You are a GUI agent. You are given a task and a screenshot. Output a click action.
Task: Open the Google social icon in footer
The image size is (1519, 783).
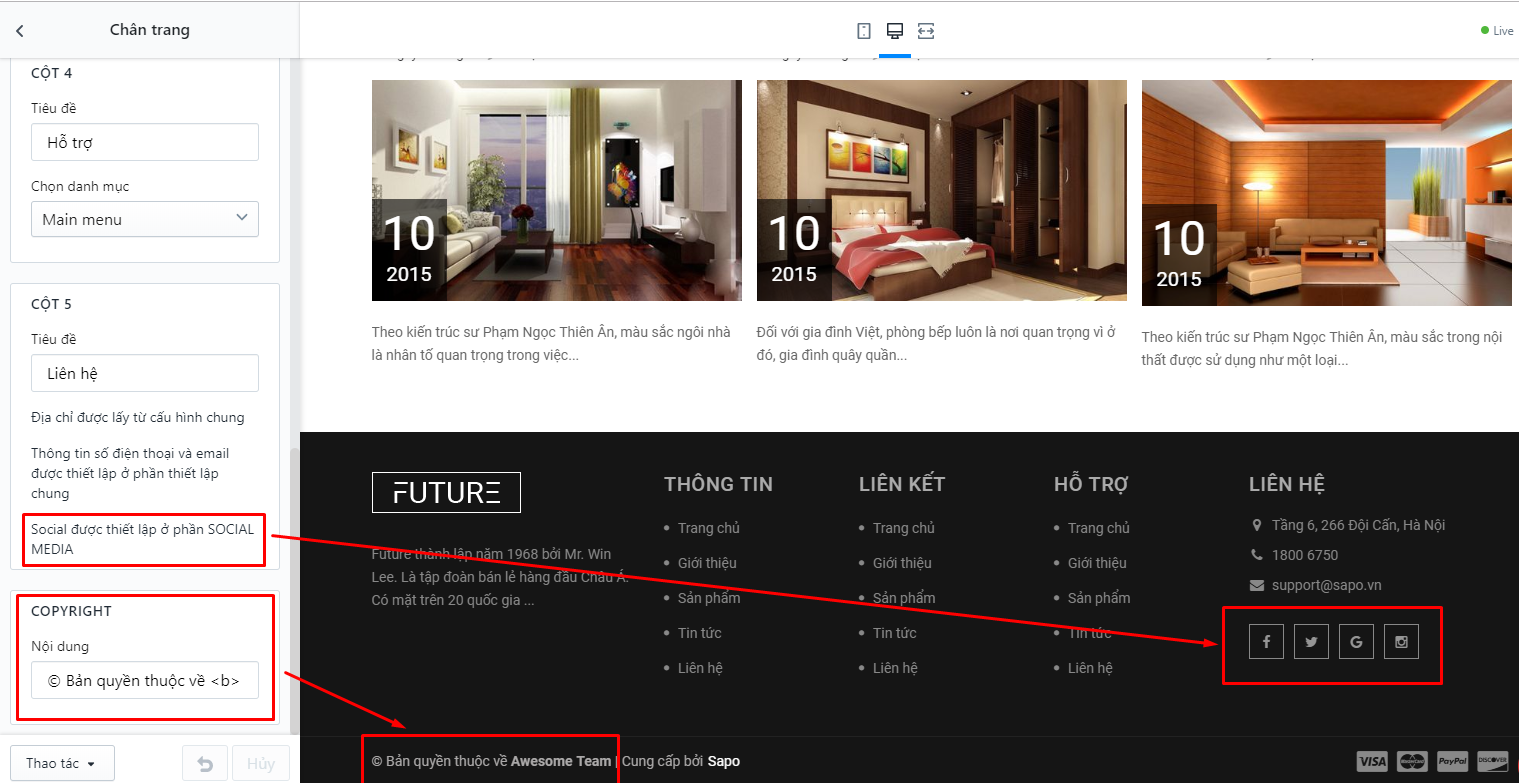coord(1356,642)
